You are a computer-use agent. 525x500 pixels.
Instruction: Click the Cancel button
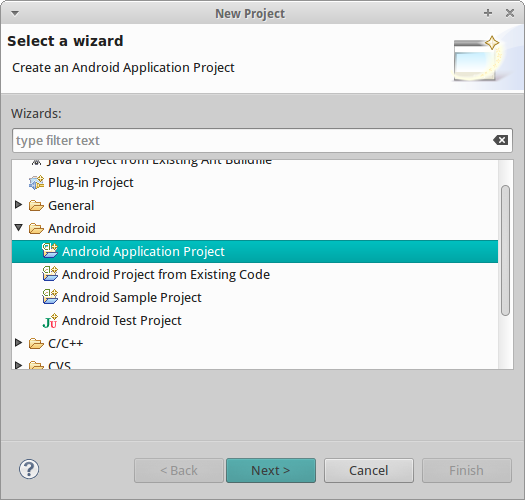369,471
